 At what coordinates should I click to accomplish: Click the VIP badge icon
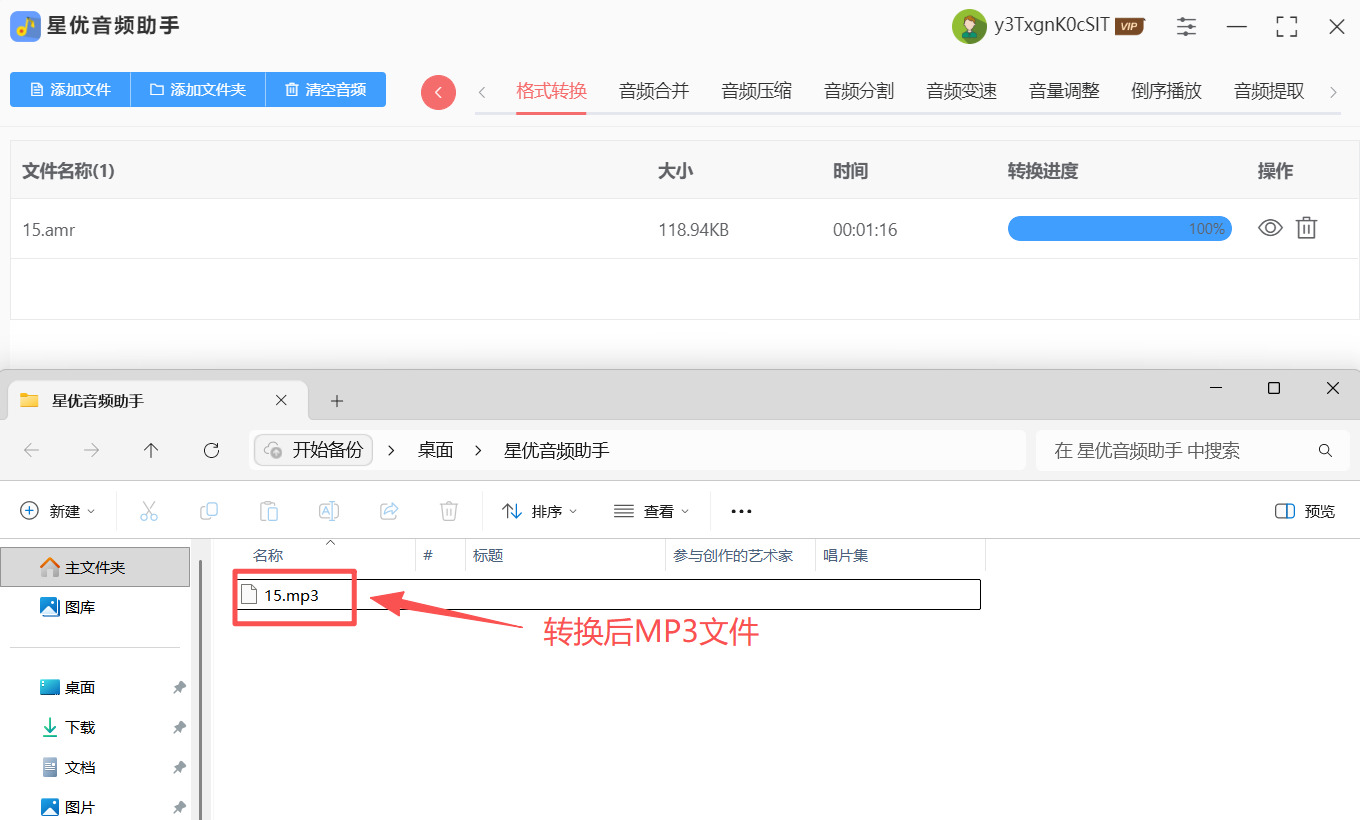pyautogui.click(x=1129, y=27)
